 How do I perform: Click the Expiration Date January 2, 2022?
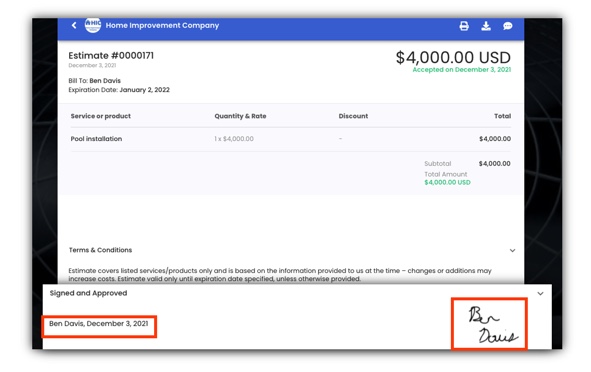(x=119, y=90)
